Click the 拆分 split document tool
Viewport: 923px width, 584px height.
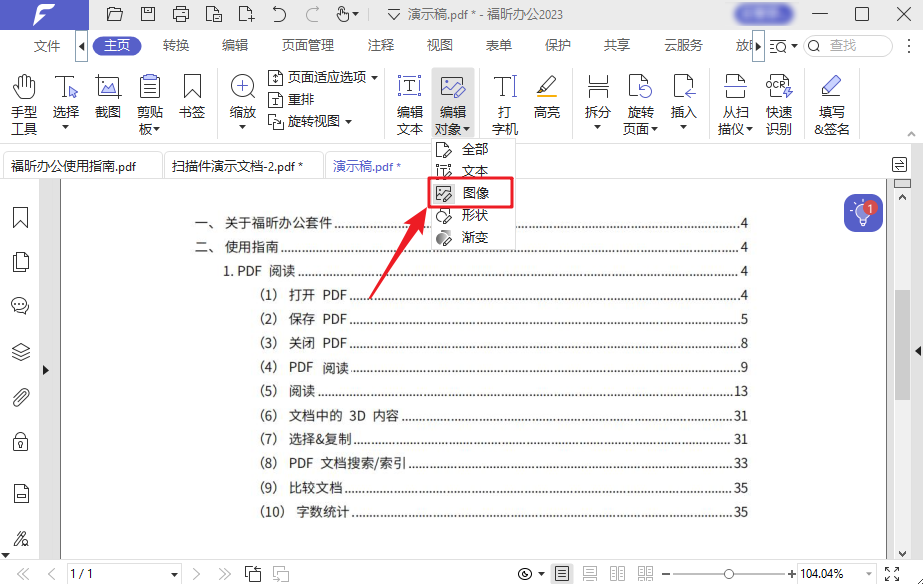tap(597, 100)
